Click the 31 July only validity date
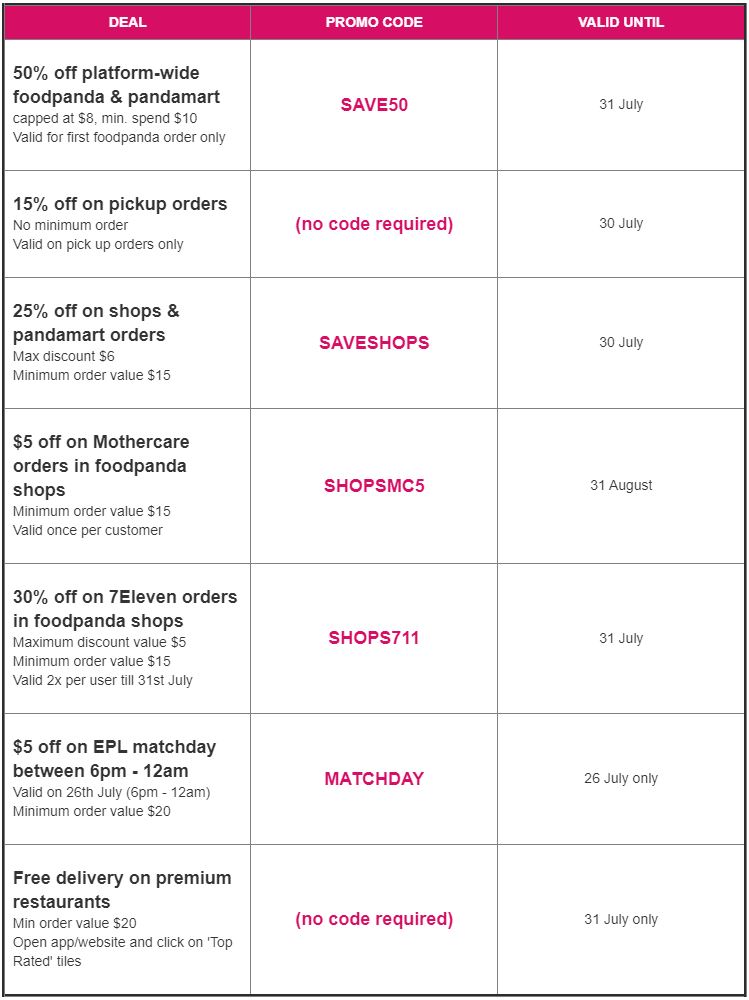 coord(621,919)
